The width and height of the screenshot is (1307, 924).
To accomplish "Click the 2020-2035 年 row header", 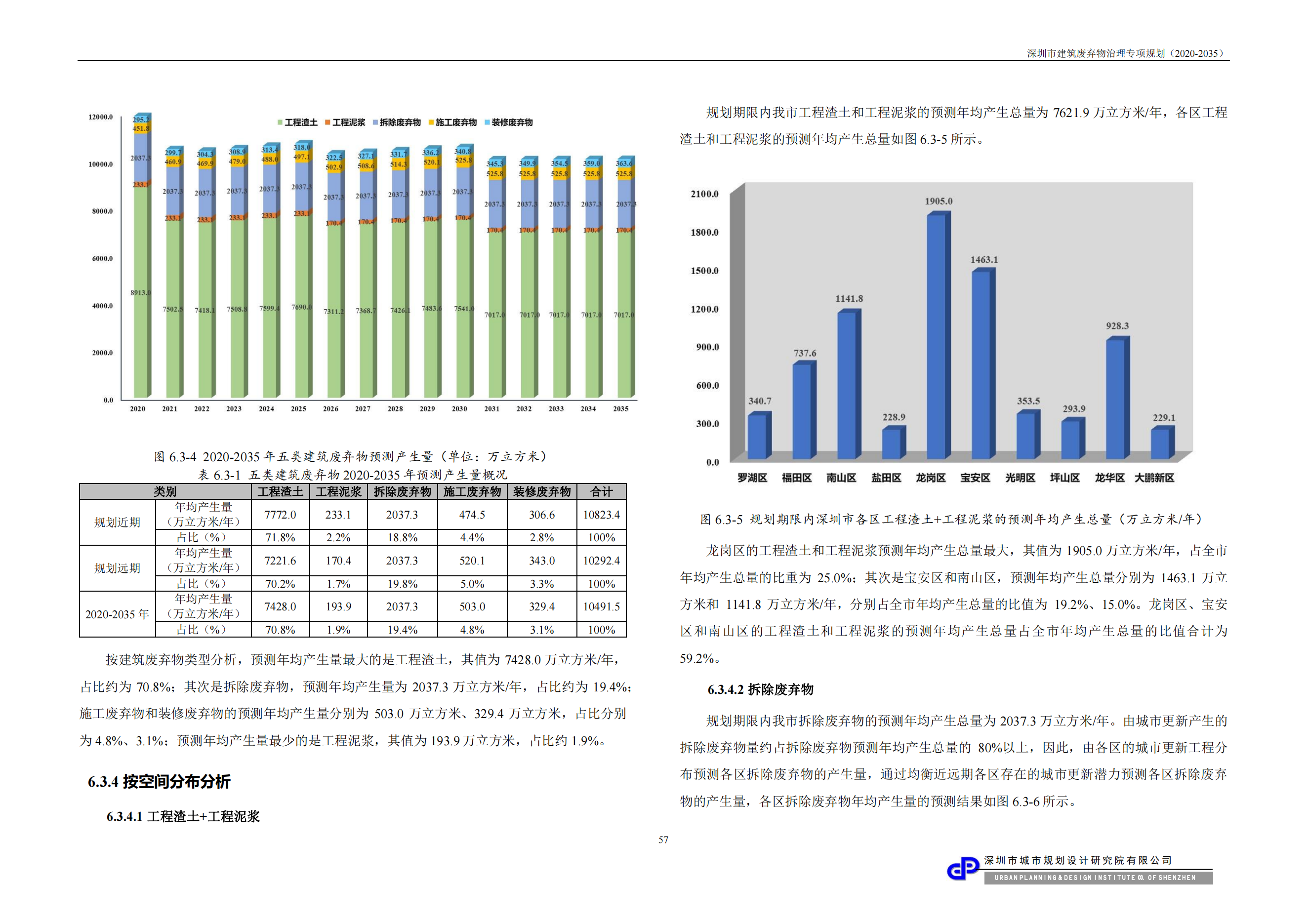I will [x=117, y=614].
